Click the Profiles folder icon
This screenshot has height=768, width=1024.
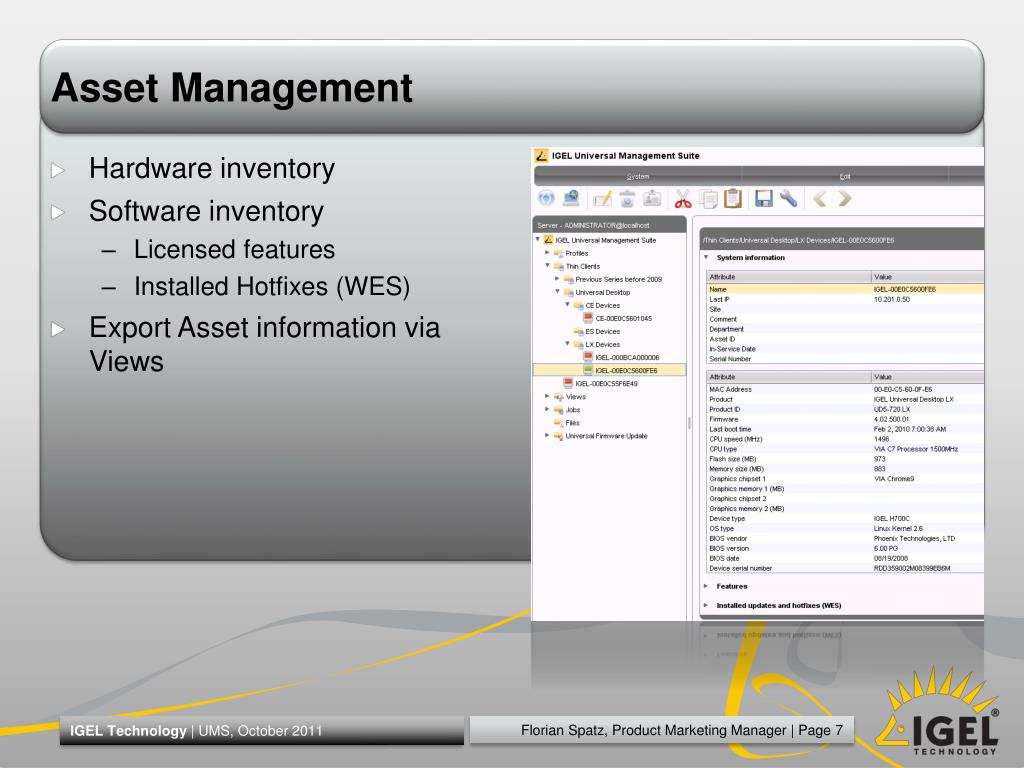(558, 253)
